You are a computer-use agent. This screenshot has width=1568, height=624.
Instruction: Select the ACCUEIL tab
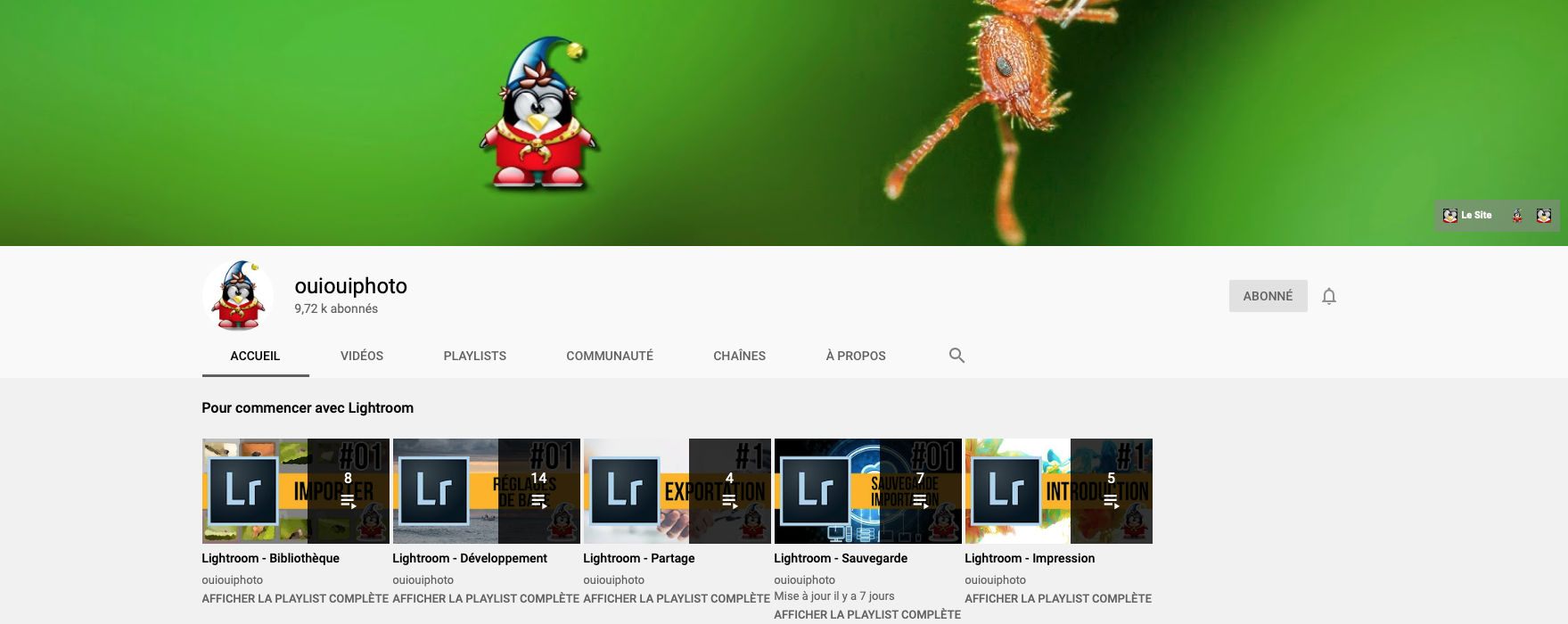255,356
